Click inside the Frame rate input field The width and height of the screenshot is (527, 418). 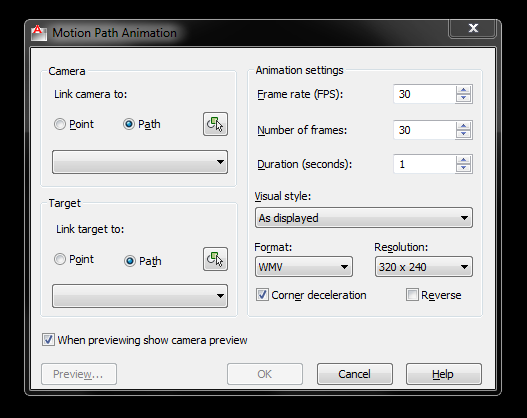(424, 94)
